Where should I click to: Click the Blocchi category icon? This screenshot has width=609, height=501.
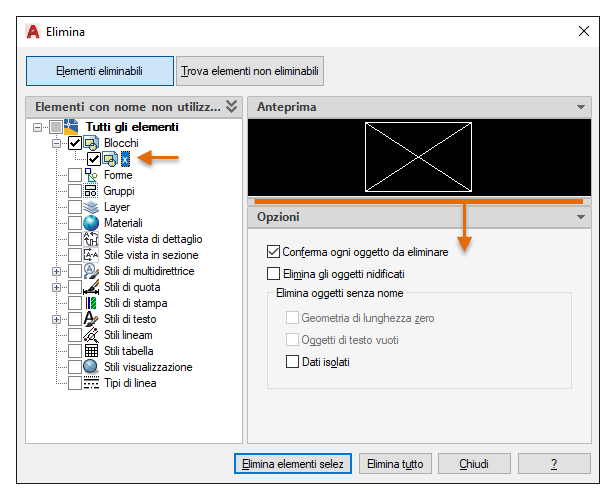[91, 143]
